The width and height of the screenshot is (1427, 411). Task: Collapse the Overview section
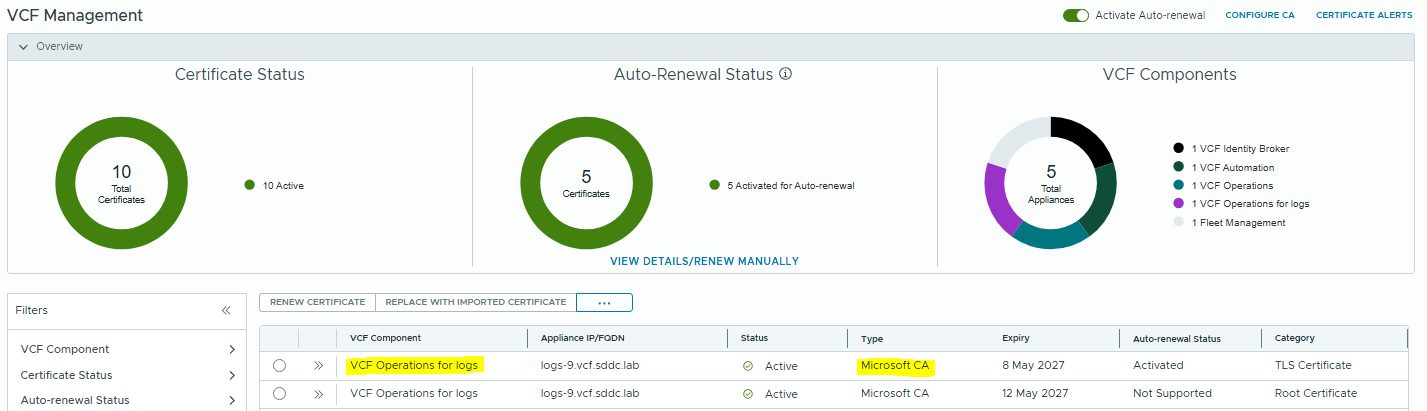(22, 46)
